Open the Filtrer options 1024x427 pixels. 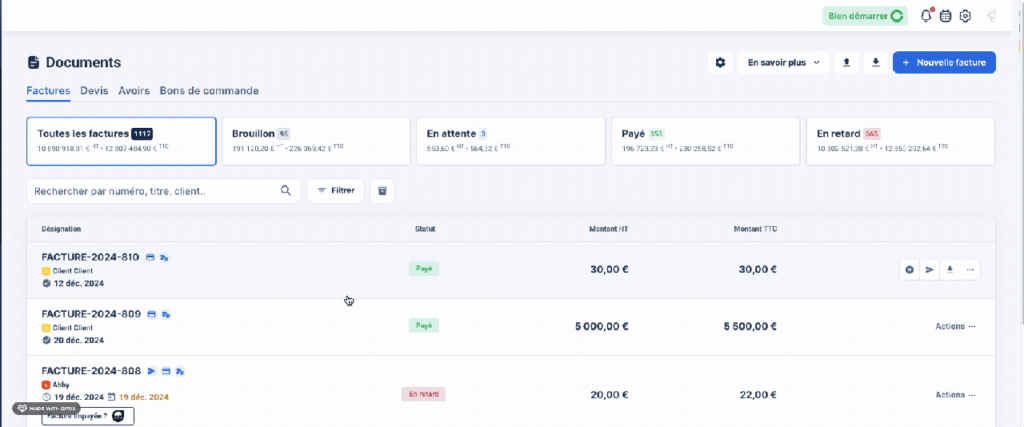(x=336, y=191)
